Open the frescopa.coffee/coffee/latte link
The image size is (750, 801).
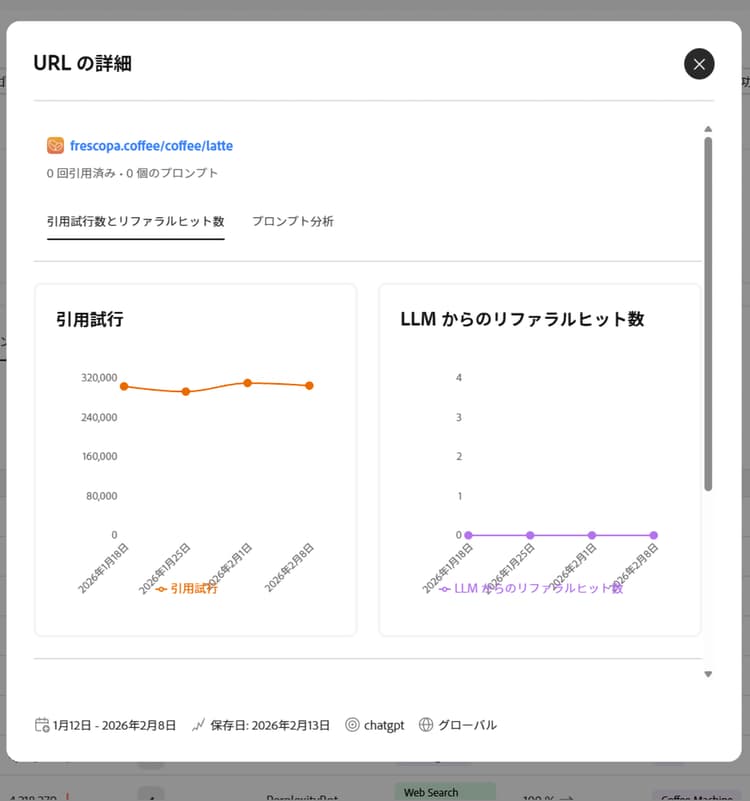(x=153, y=145)
